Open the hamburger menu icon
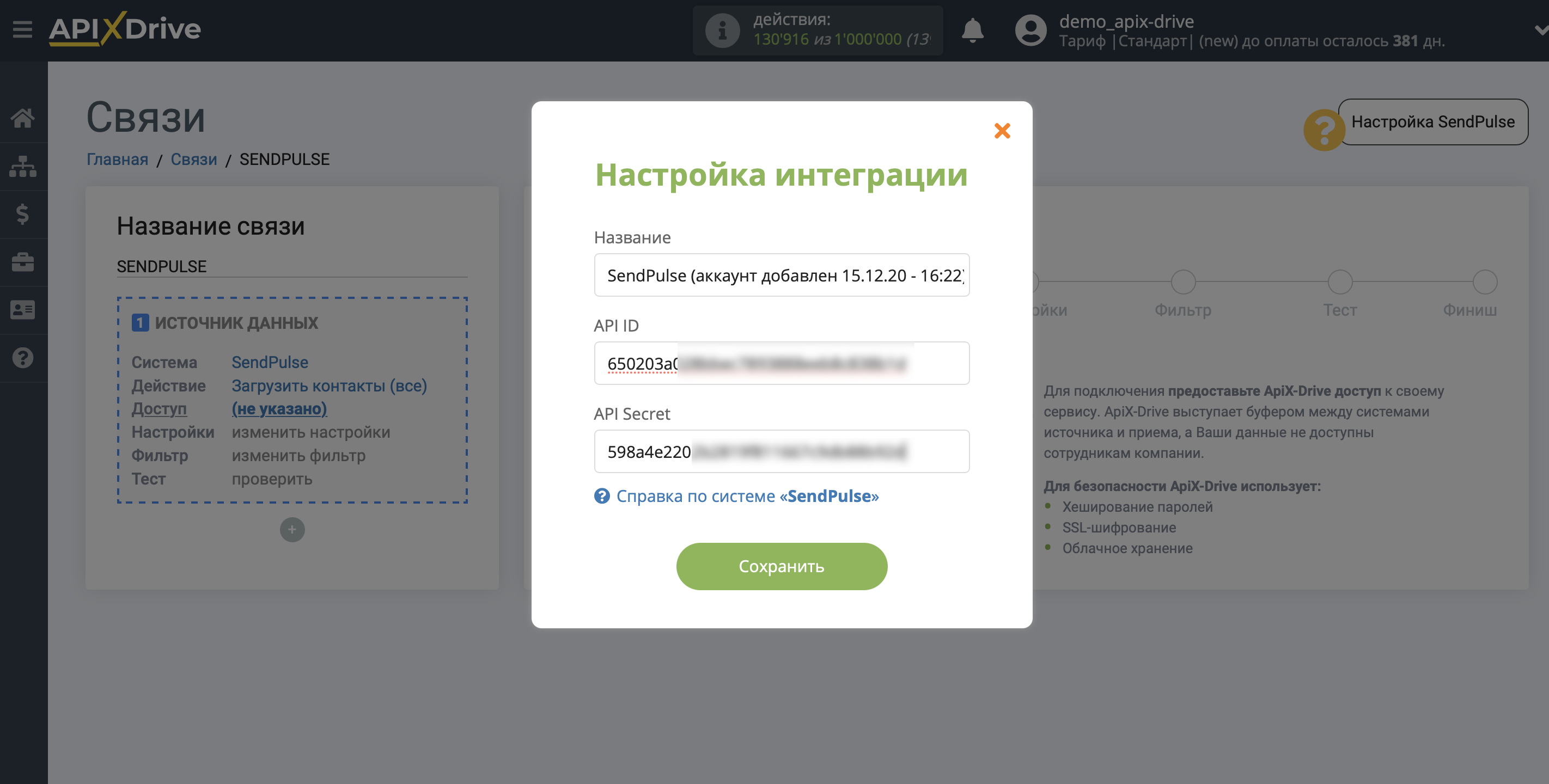This screenshot has height=784, width=1549. click(22, 29)
